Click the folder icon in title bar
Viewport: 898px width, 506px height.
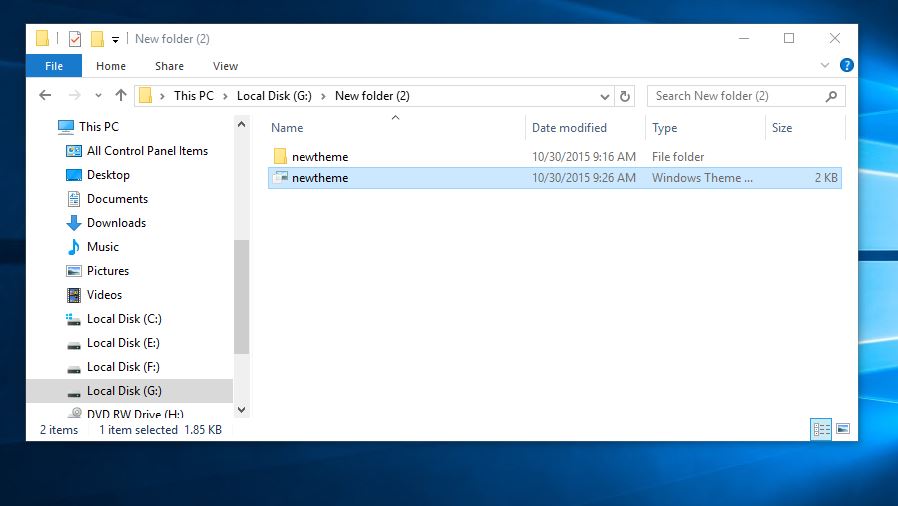[42, 38]
